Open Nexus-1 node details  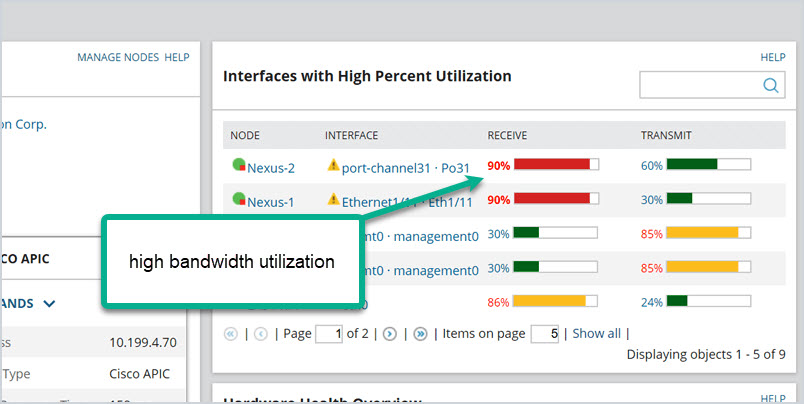(x=271, y=202)
